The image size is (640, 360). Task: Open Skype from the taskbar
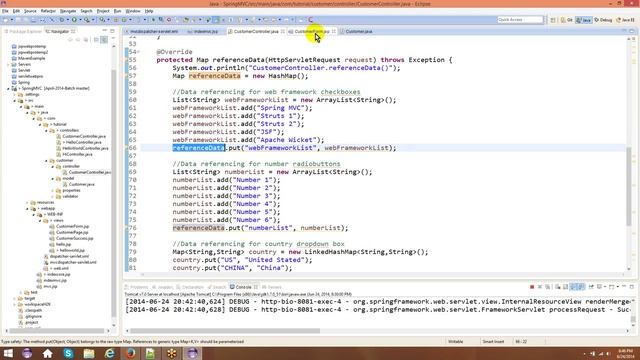68,353
